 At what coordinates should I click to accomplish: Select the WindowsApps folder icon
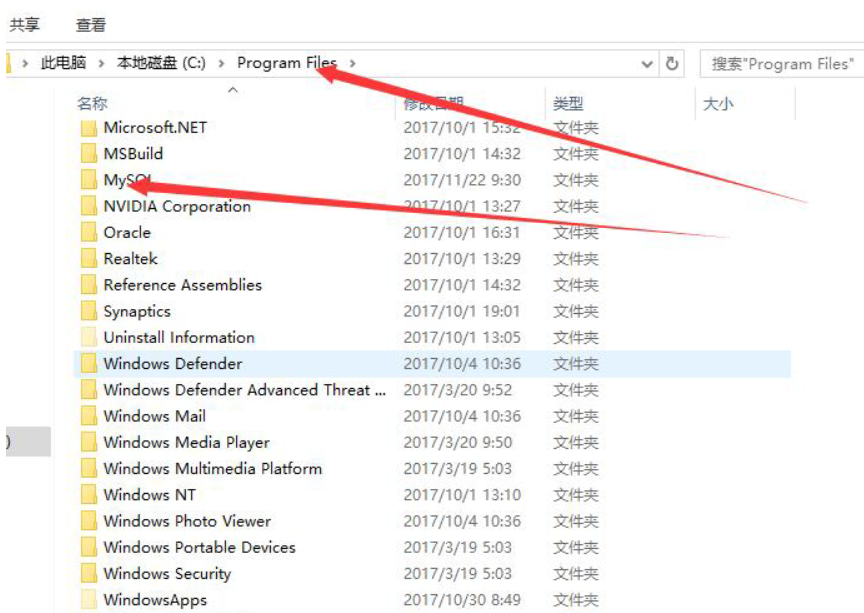pyautogui.click(x=89, y=600)
